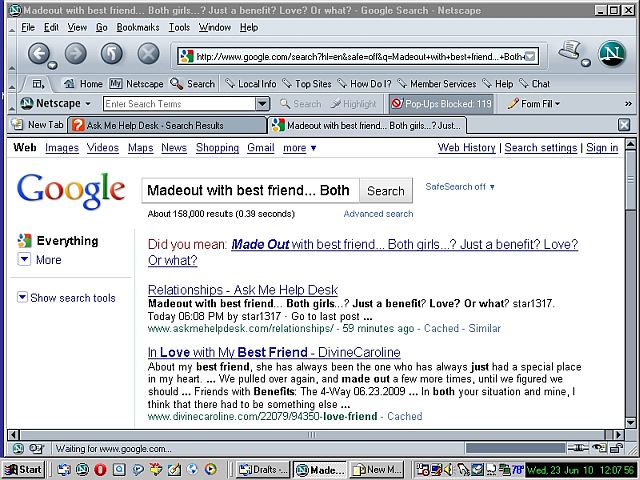
Task: Open the SafeSearch off dropdown
Action: pos(460,187)
